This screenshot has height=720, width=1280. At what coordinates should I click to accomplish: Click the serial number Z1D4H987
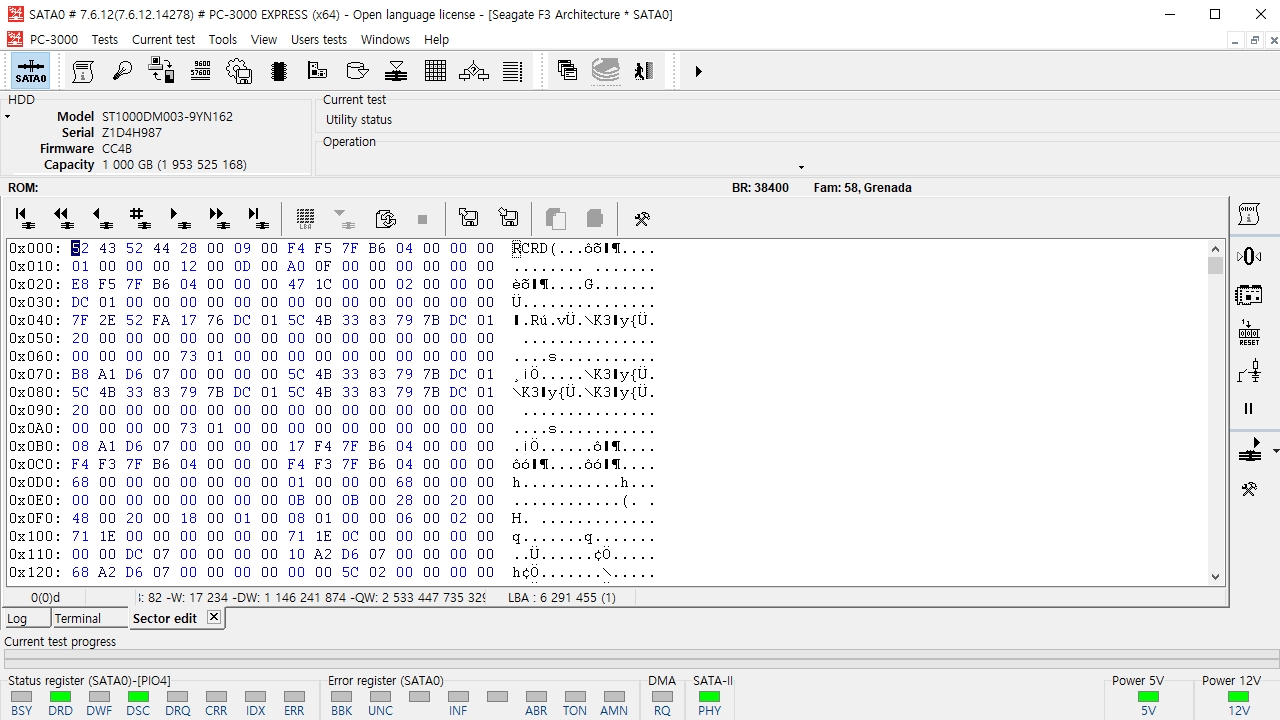pos(132,132)
